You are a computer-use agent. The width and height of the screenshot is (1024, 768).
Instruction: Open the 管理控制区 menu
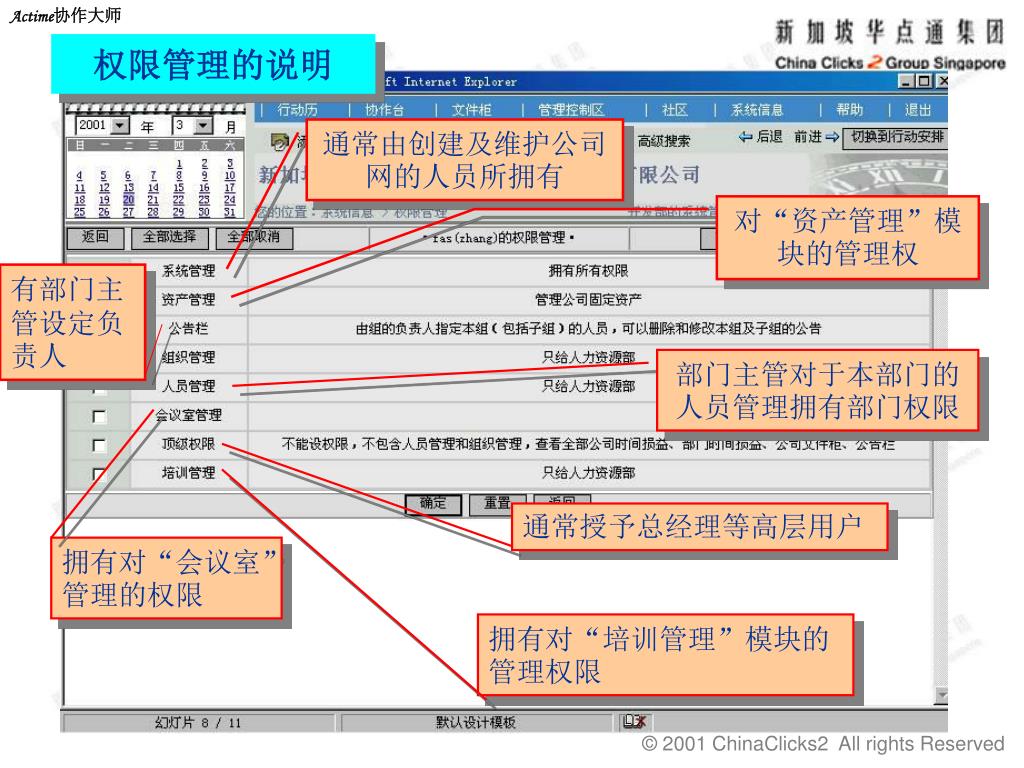click(x=571, y=110)
